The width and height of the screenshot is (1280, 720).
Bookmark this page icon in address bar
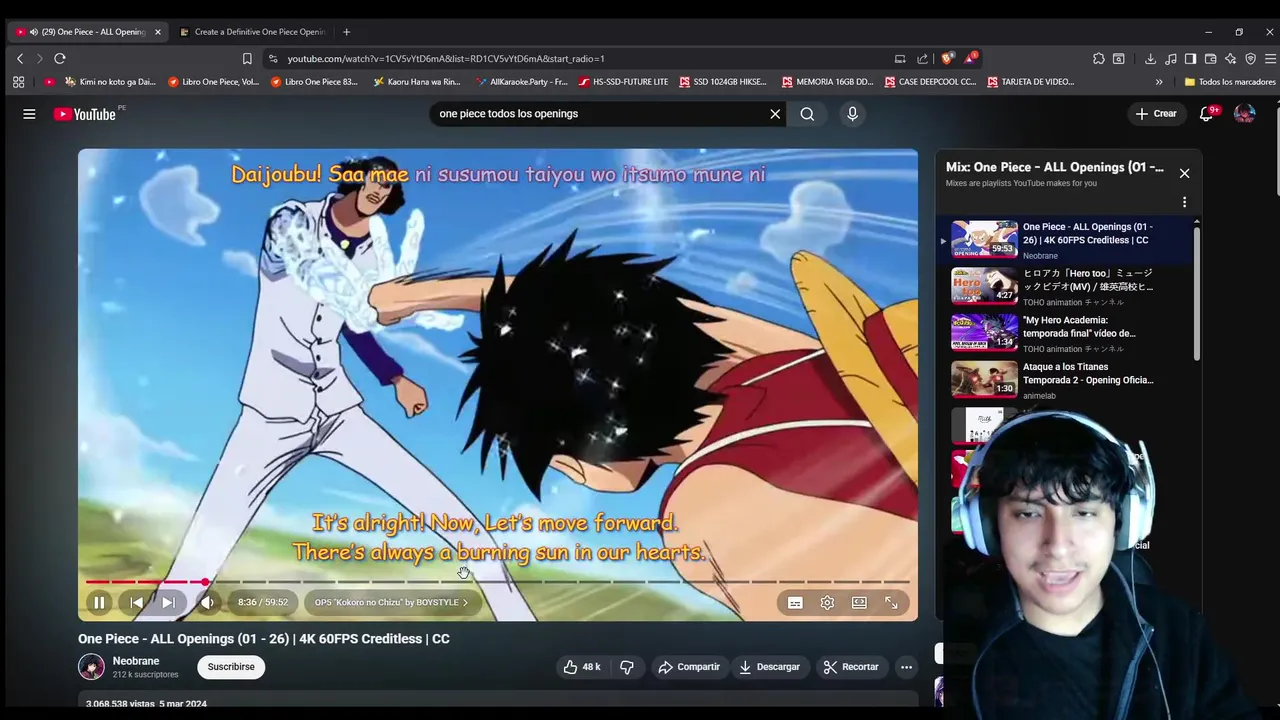coord(247,59)
